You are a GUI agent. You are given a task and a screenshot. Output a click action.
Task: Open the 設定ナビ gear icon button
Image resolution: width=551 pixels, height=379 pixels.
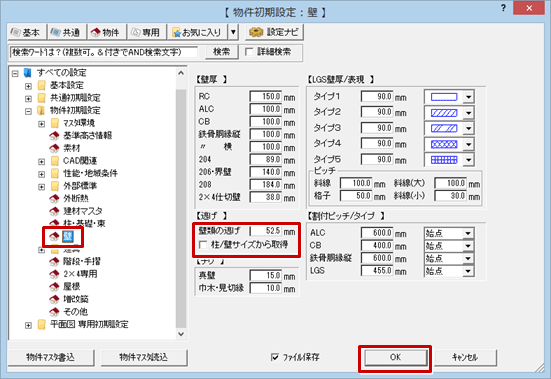pos(274,32)
